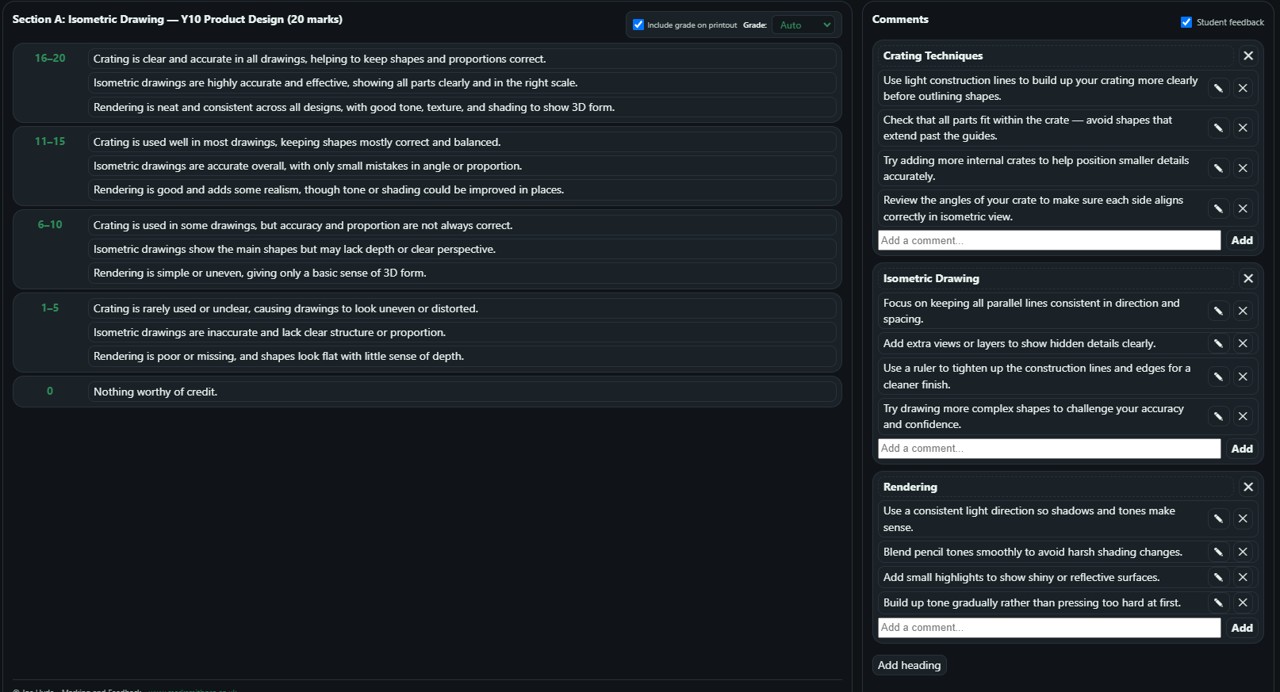Delete the 'Check that all parts fit' comment

(x=1242, y=128)
